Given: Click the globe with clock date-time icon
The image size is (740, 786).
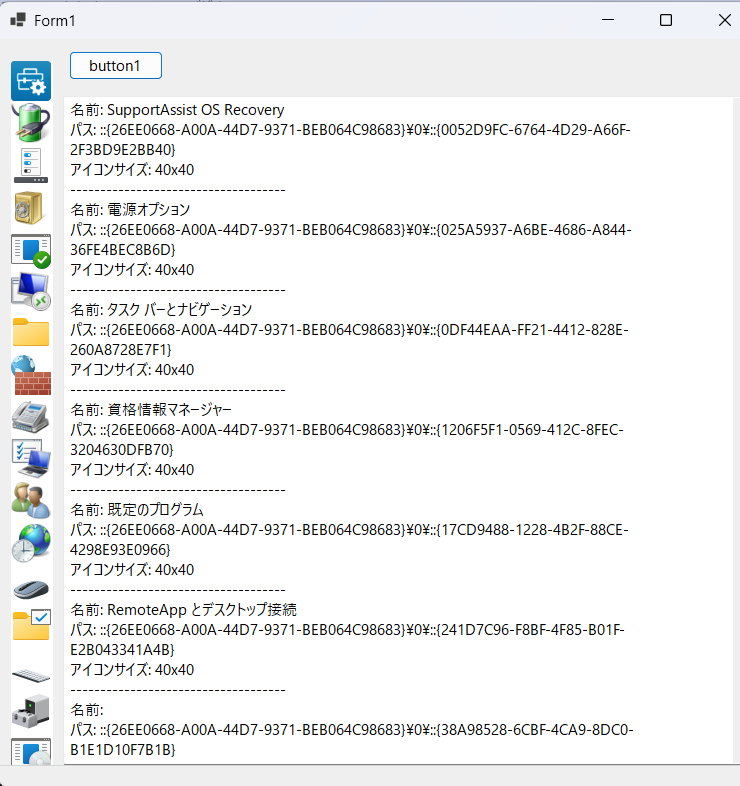Looking at the screenshot, I should click(31, 541).
